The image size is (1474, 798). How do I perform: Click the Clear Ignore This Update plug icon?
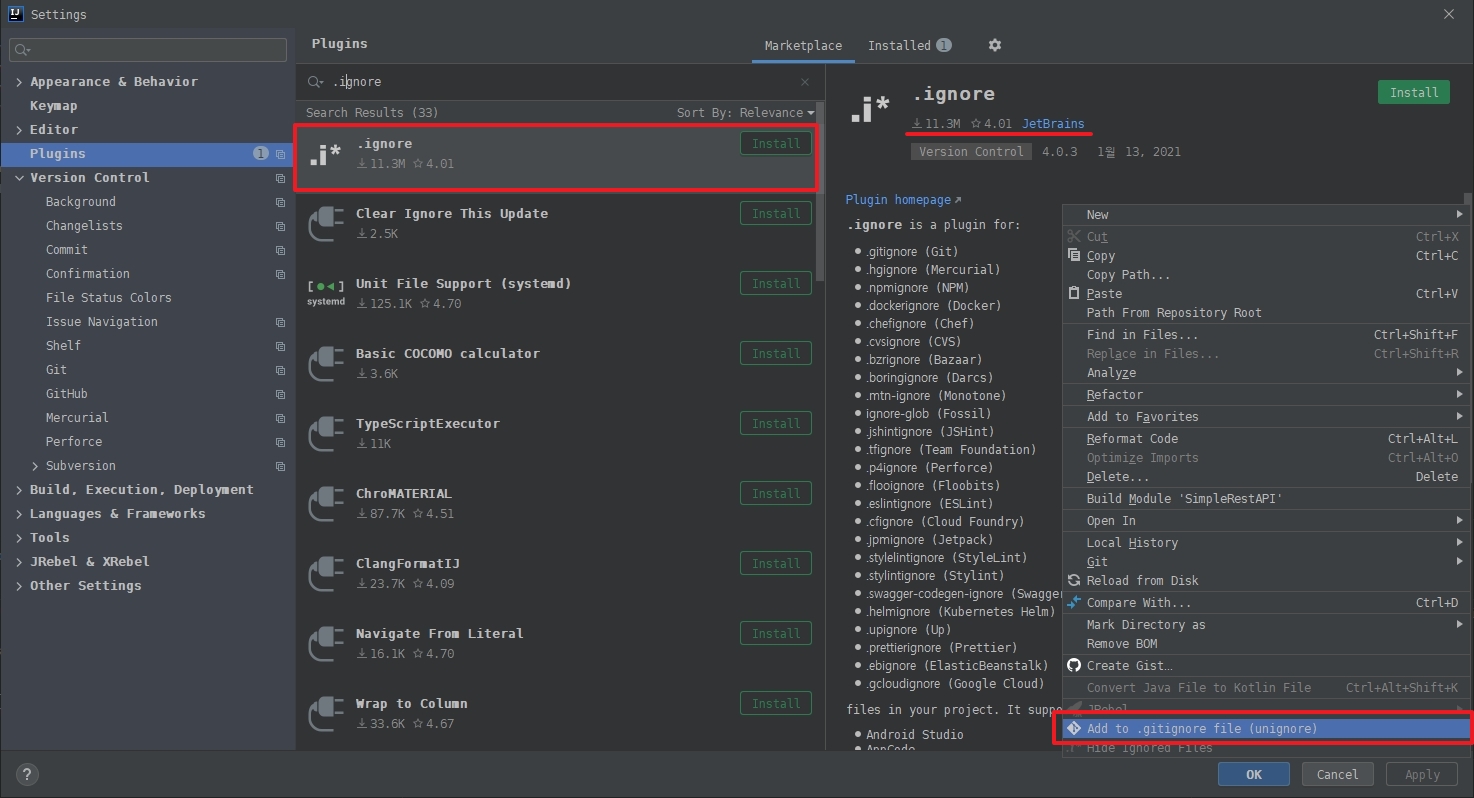pyautogui.click(x=325, y=223)
